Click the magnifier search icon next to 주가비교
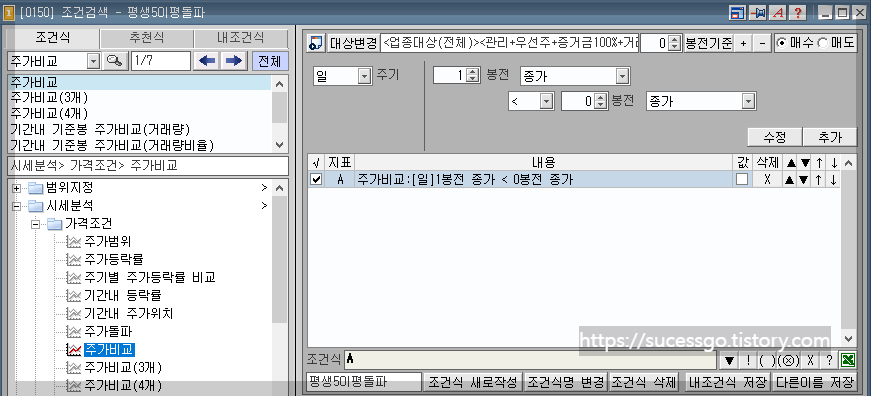Screen dimensions: 871x396 (x=114, y=61)
